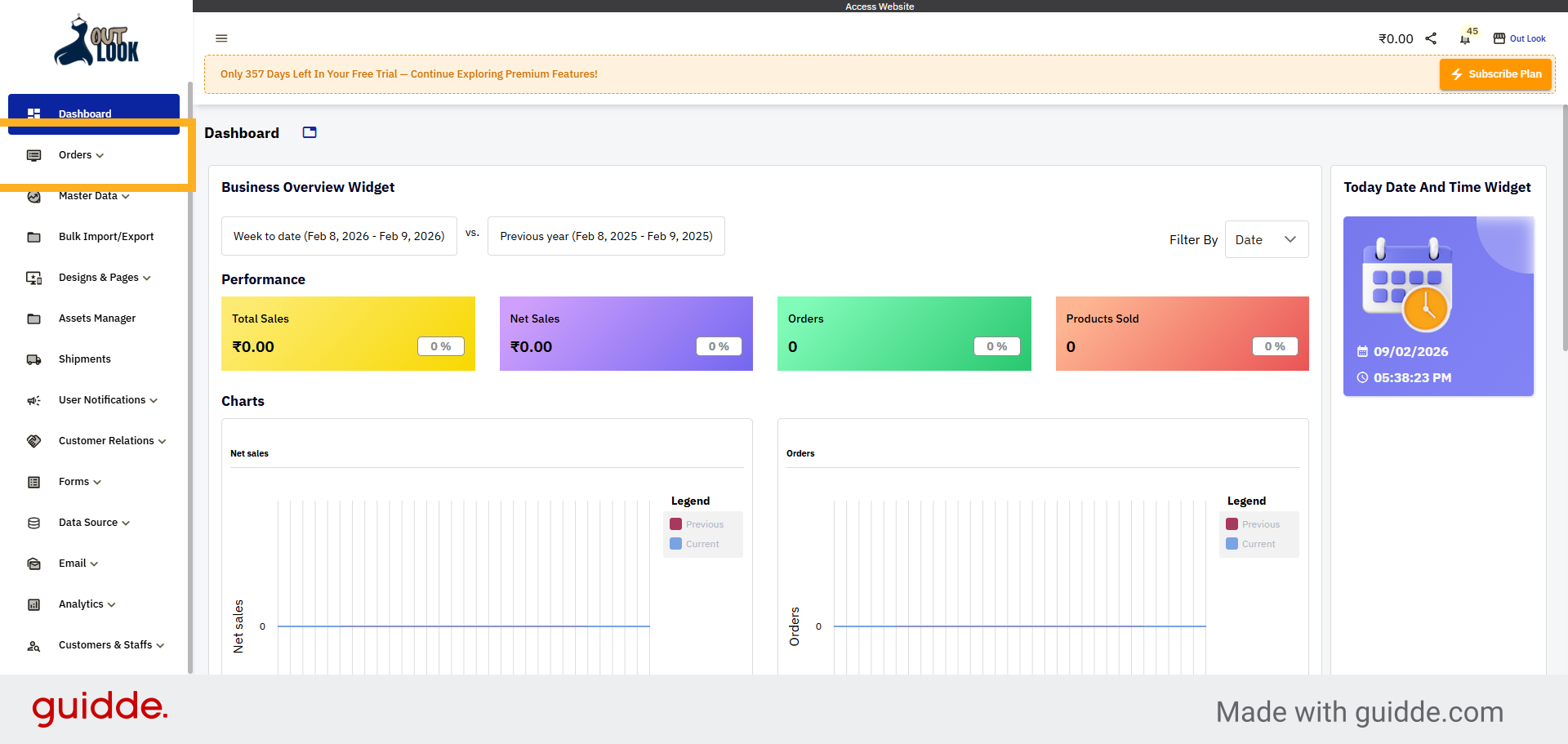Toggle the Previous legend in Net sales chart
This screenshot has height=744, width=1568.
(x=697, y=523)
